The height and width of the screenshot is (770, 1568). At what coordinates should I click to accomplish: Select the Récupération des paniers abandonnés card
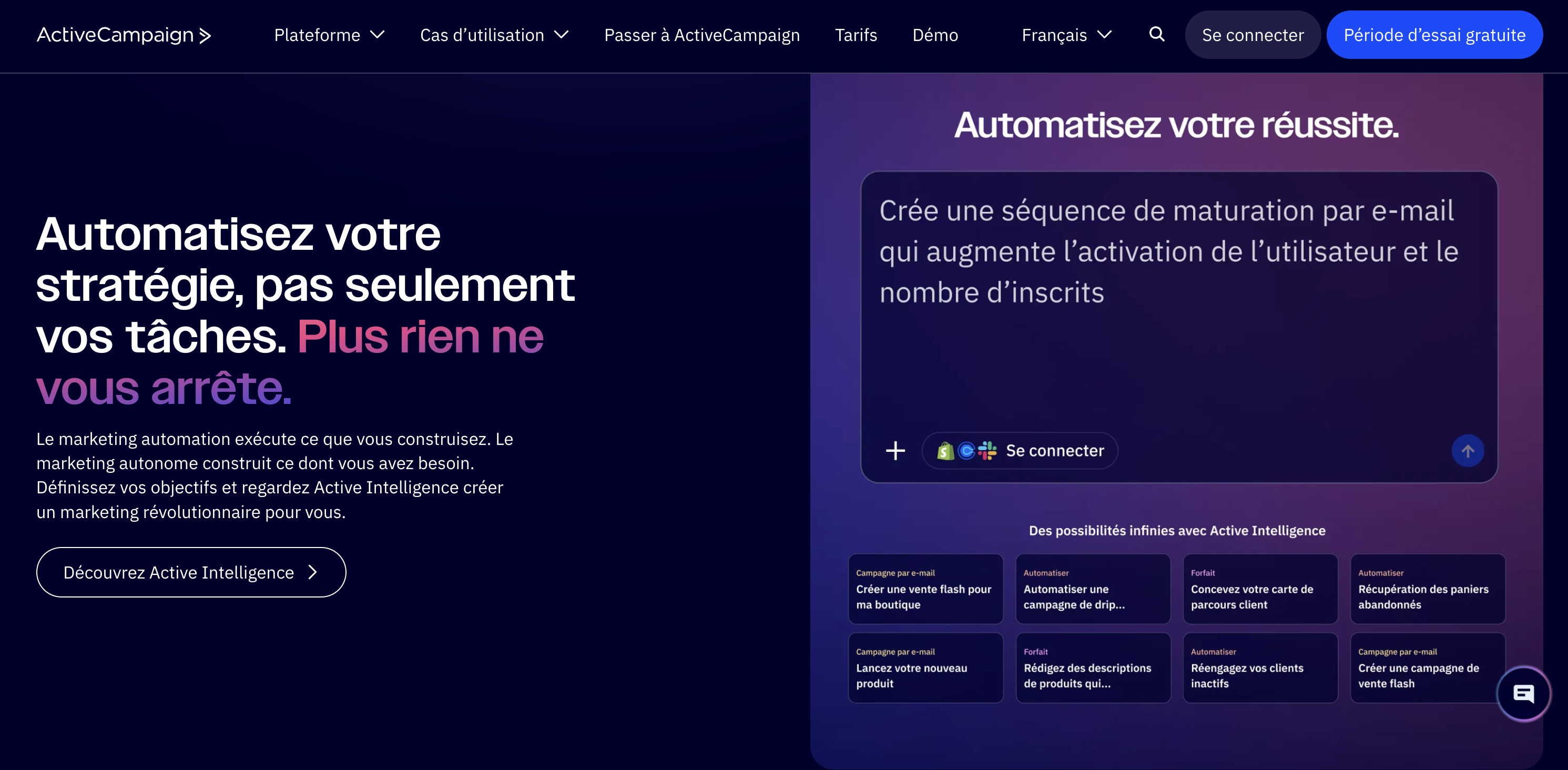1428,589
